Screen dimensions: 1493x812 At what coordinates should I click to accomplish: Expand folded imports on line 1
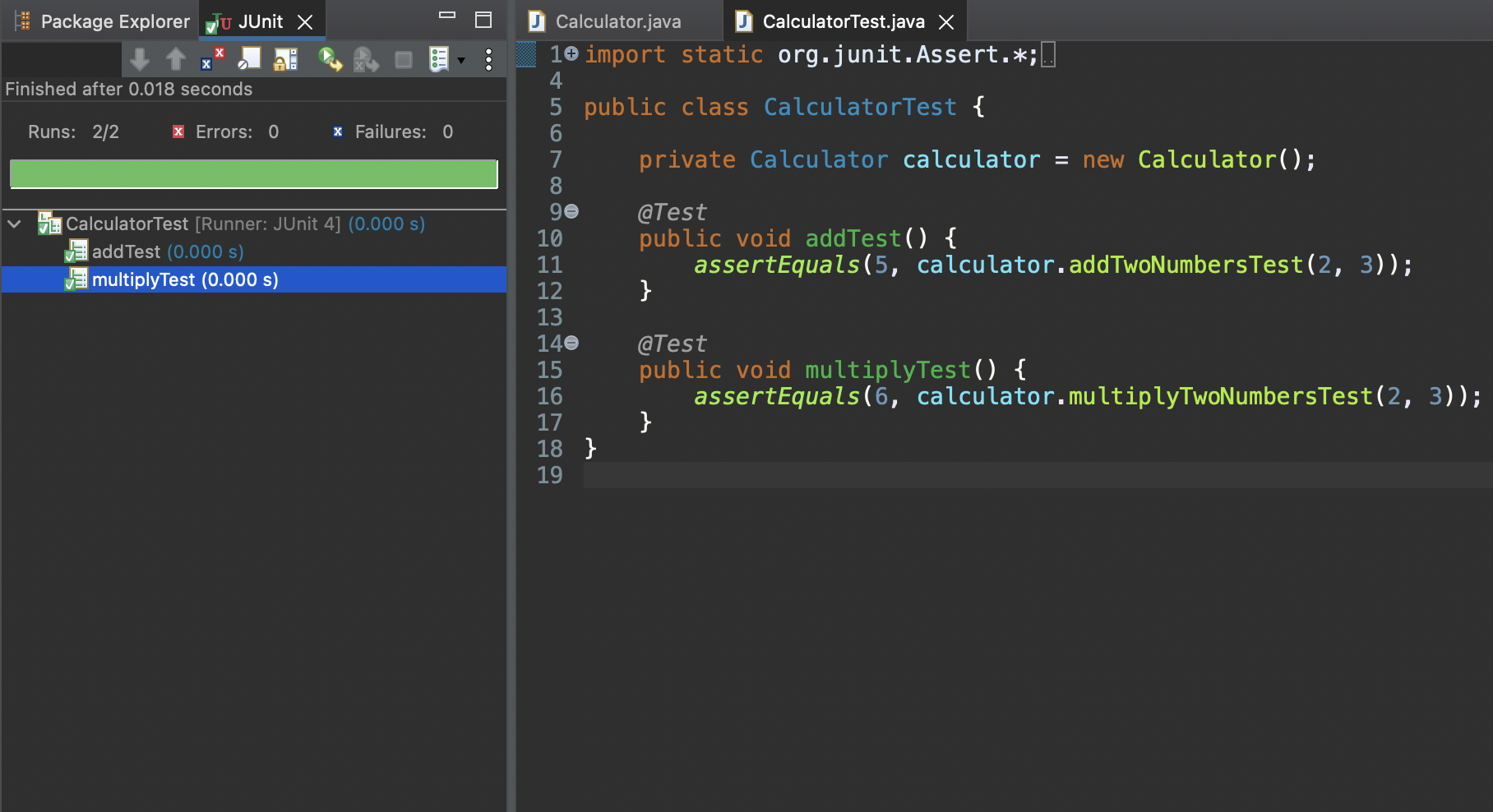pyautogui.click(x=571, y=53)
